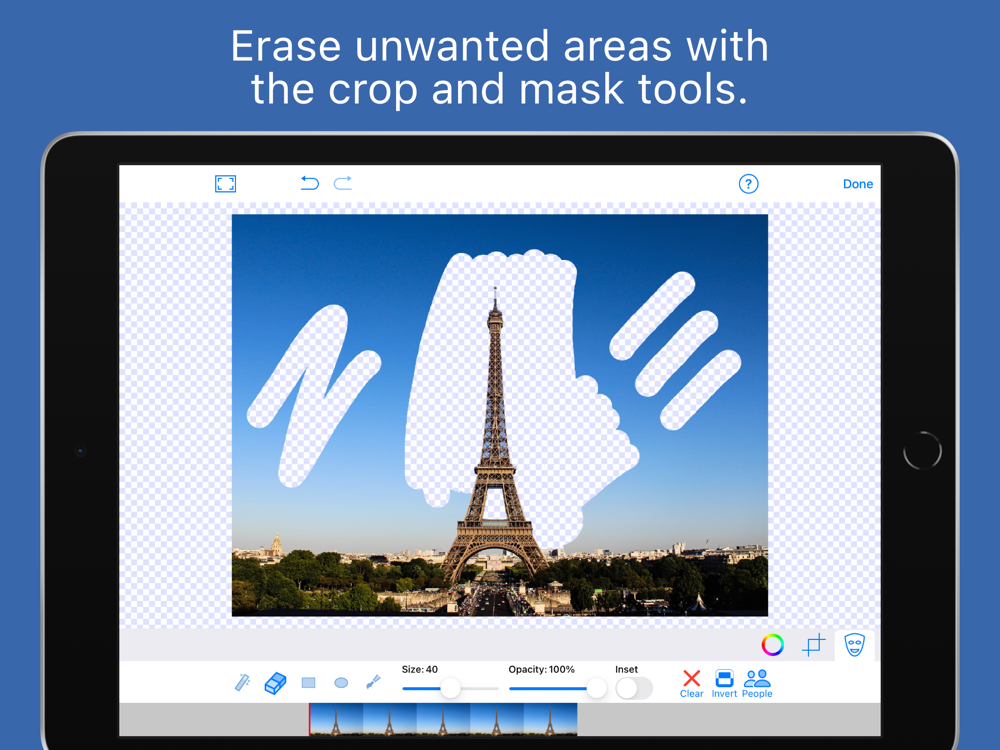
Task: Click the Eiffel Tower image canvas
Action: [x=499, y=415]
